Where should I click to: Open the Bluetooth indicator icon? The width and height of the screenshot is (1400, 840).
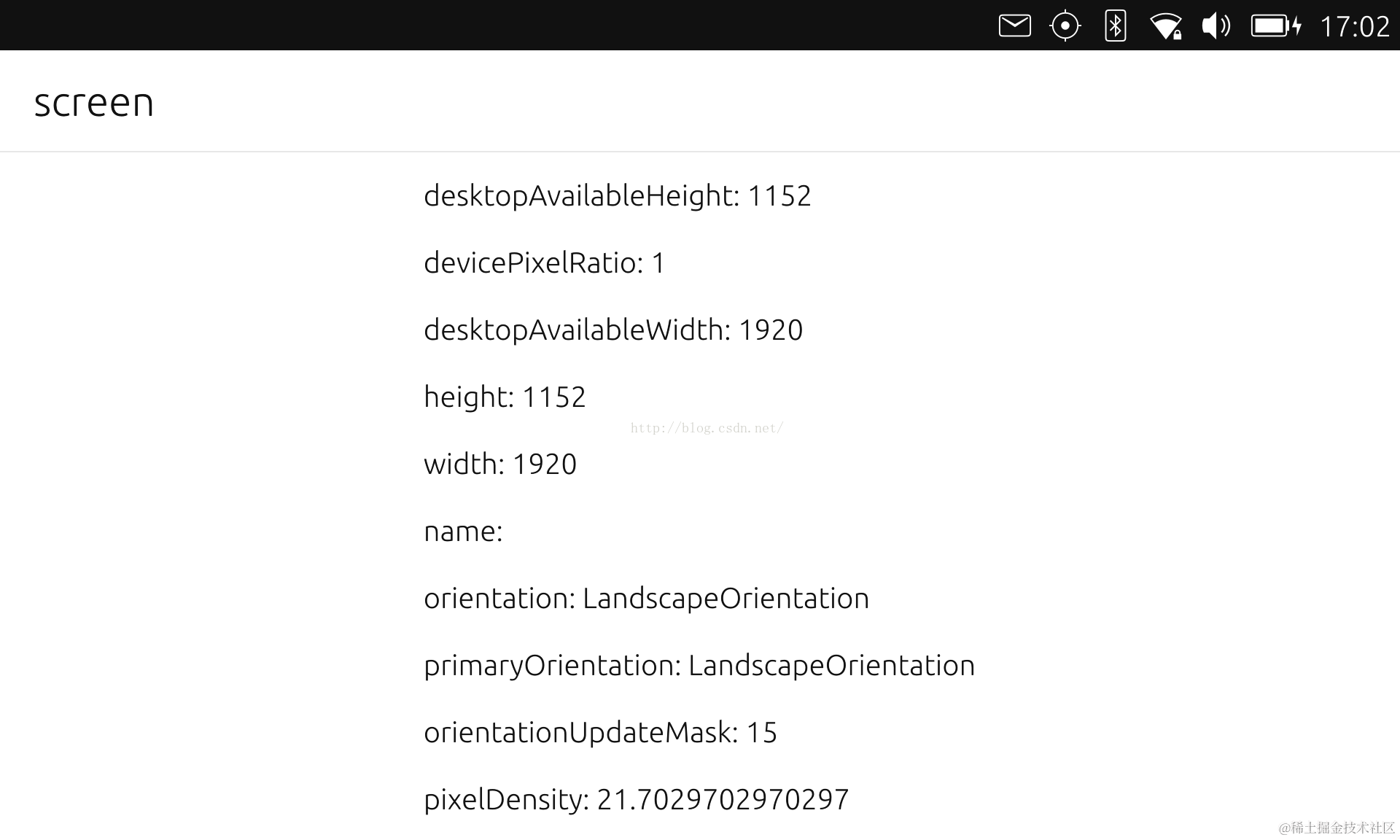coord(1115,26)
